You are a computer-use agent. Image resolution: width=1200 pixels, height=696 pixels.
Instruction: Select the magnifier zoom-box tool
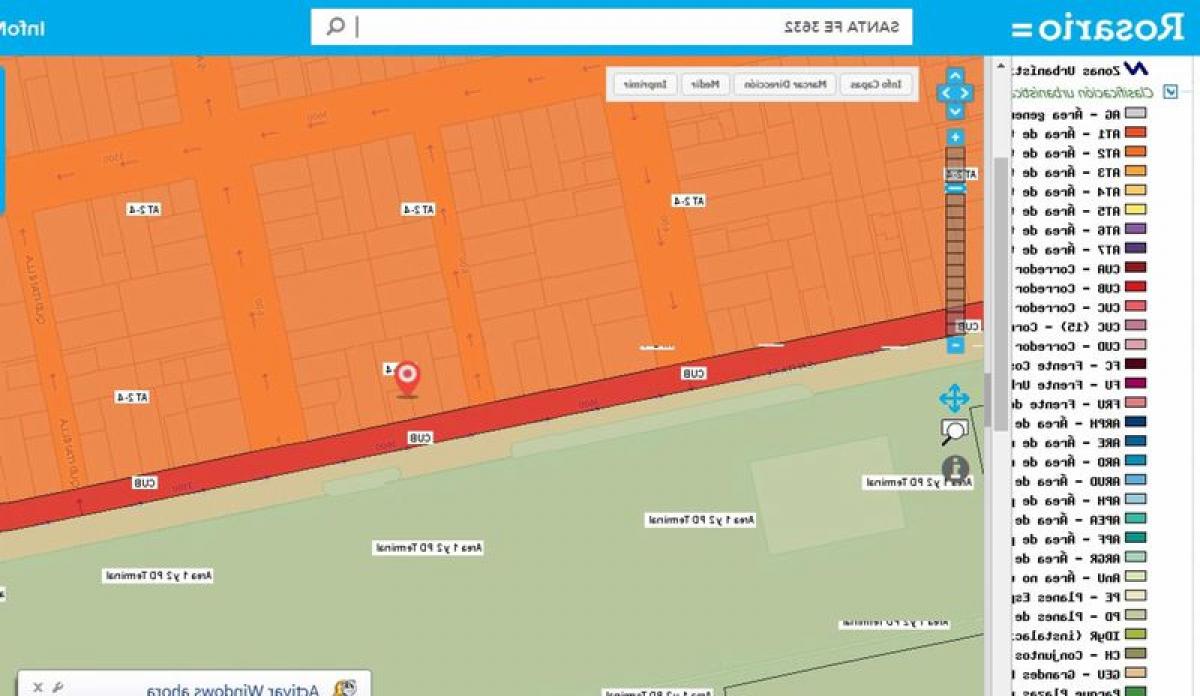tap(954, 432)
